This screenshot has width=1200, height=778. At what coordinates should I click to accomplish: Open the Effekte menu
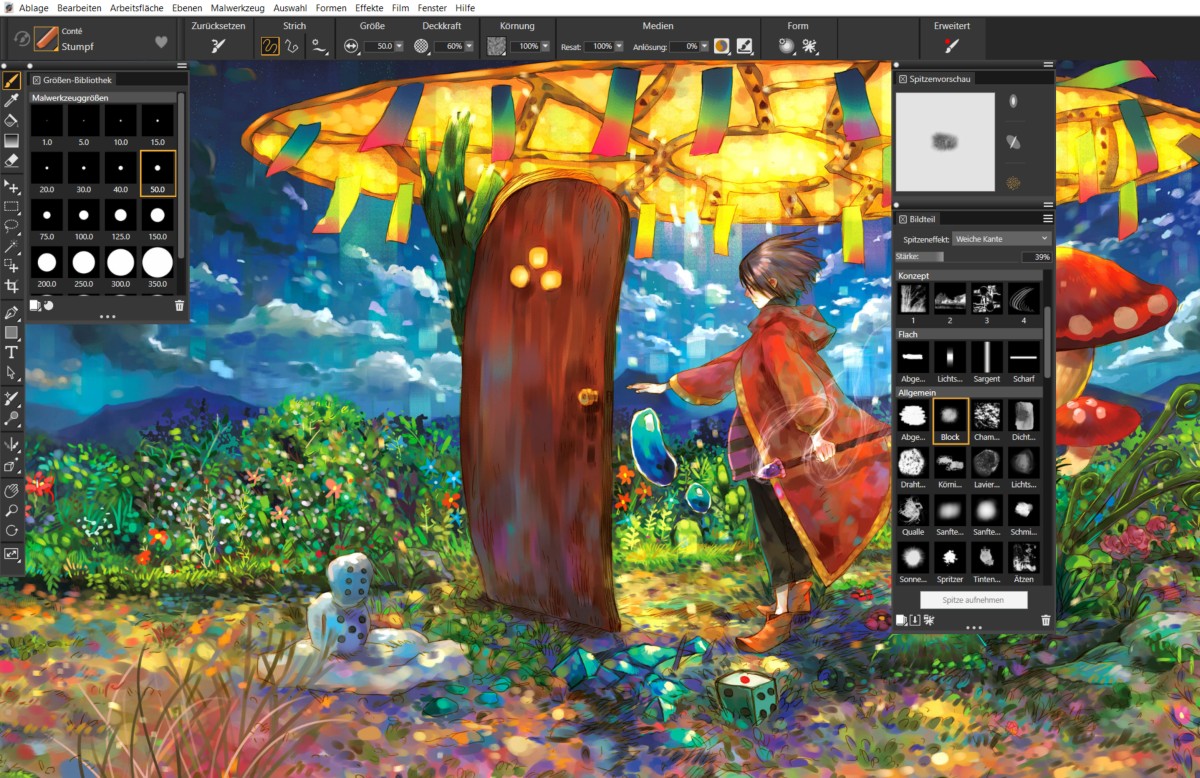point(370,7)
